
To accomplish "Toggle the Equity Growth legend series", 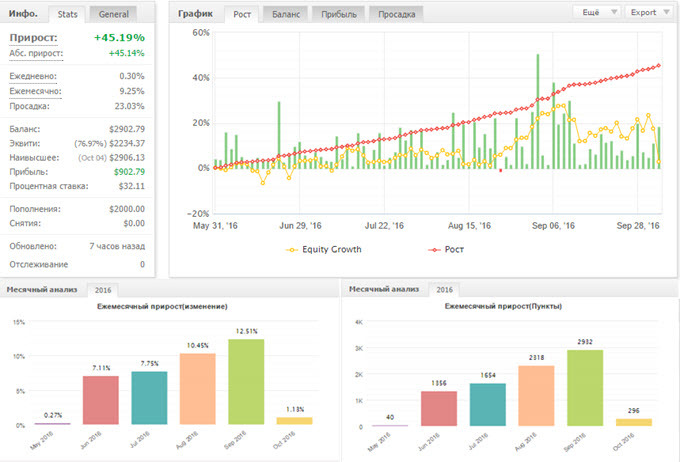I will click(324, 249).
